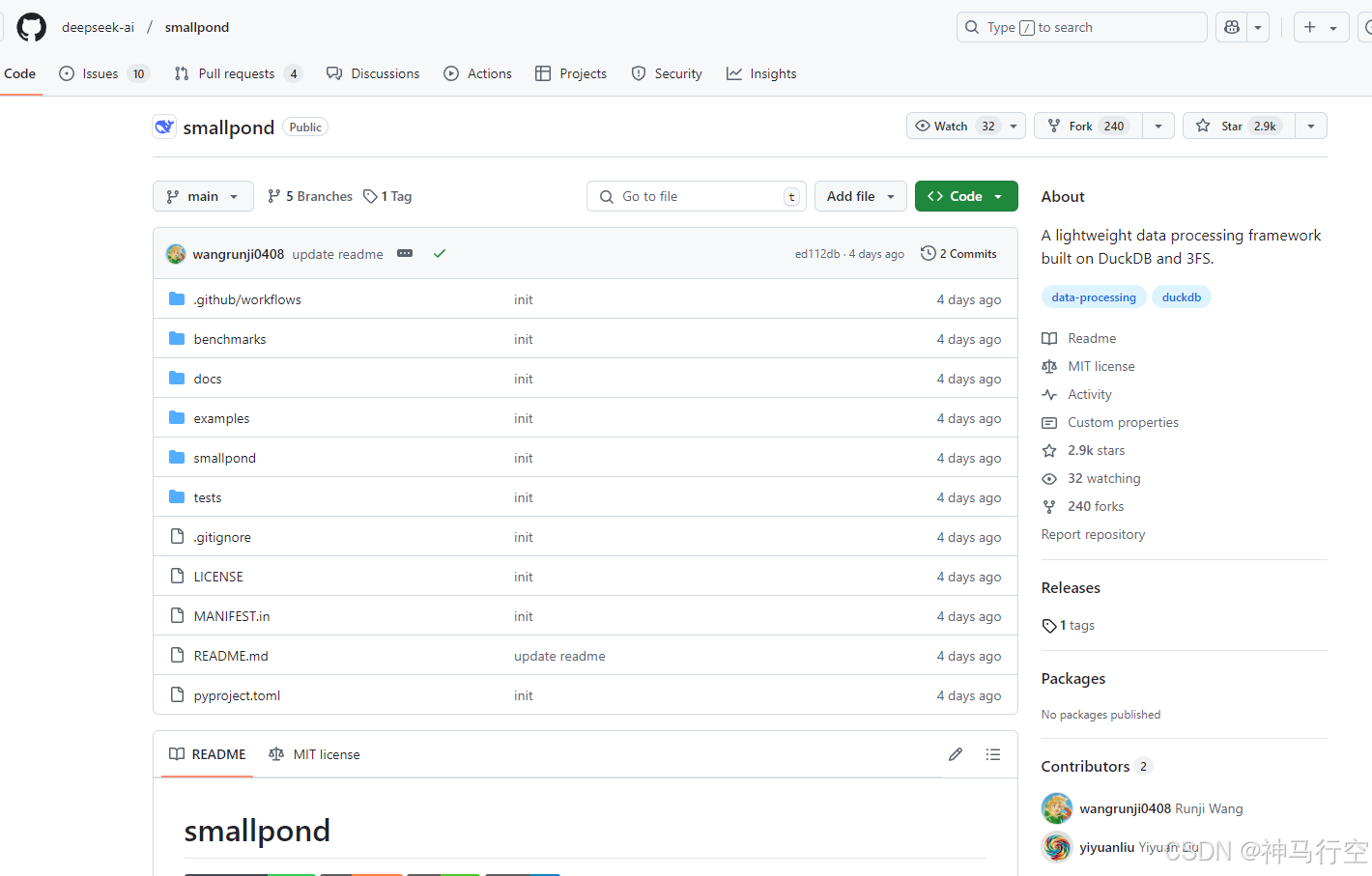Fork the repository
The image size is (1372, 876).
(x=1088, y=126)
